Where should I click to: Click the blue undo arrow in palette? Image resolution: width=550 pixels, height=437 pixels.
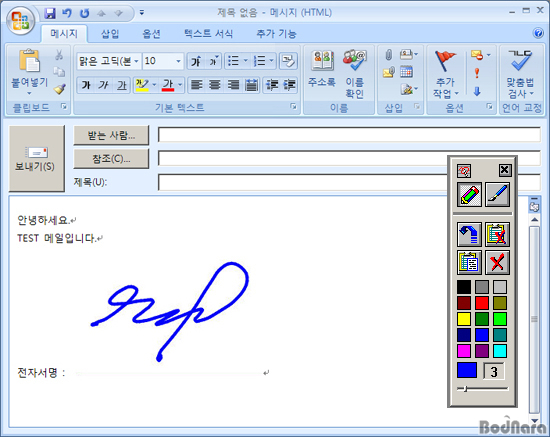coord(469,234)
